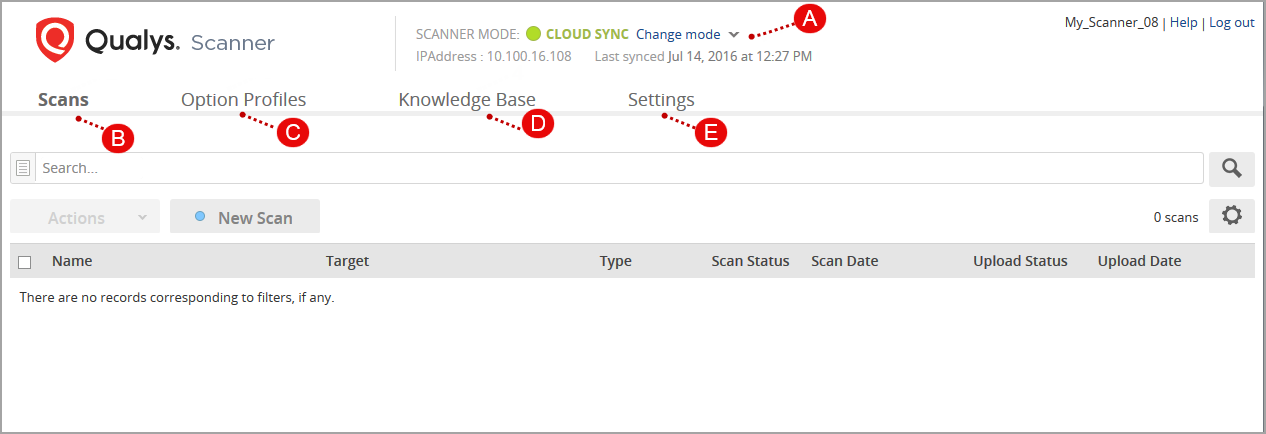
Task: Sort by the Name column header
Action: pyautogui.click(x=72, y=261)
